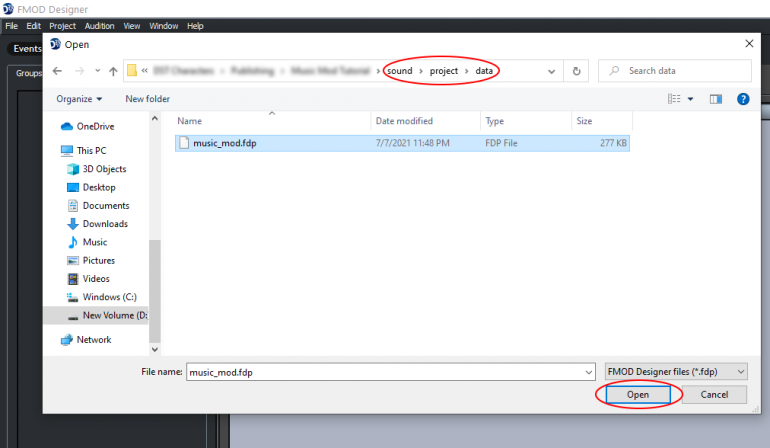Open Music in navigation pane
The width and height of the screenshot is (770, 448).
(87, 242)
